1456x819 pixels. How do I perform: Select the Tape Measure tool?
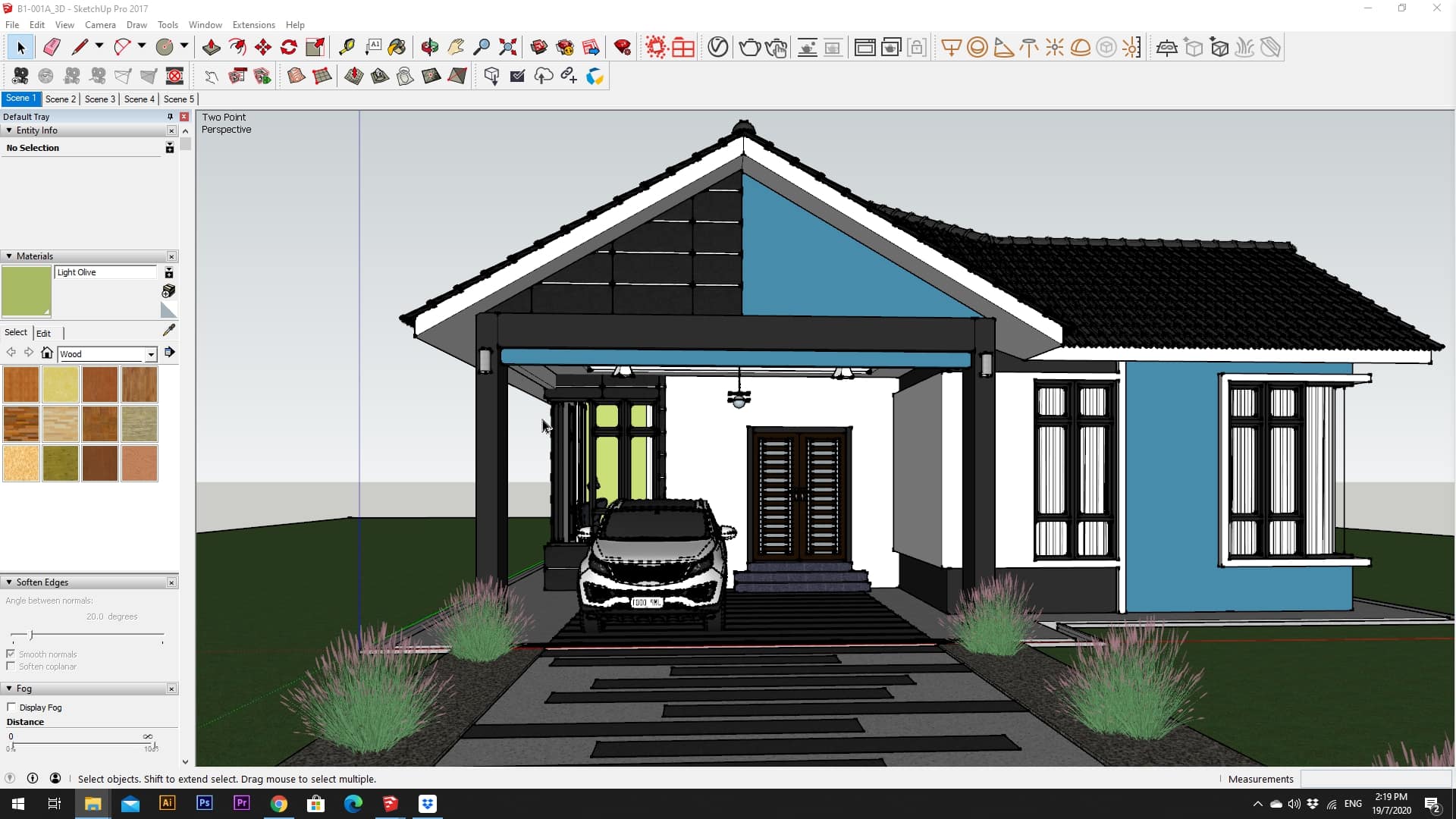[x=347, y=48]
